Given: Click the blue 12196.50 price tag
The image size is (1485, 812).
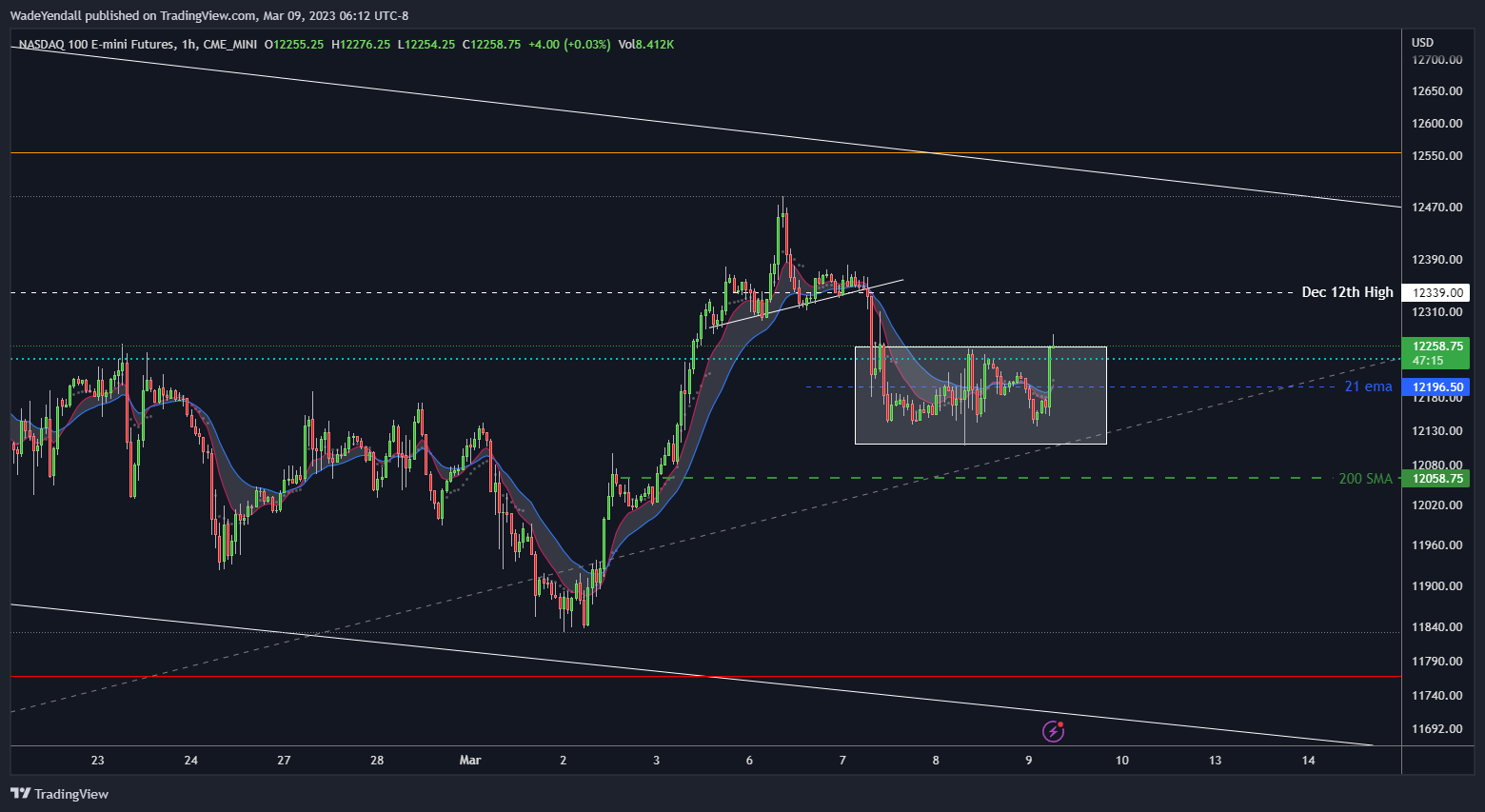Looking at the screenshot, I should [x=1437, y=387].
